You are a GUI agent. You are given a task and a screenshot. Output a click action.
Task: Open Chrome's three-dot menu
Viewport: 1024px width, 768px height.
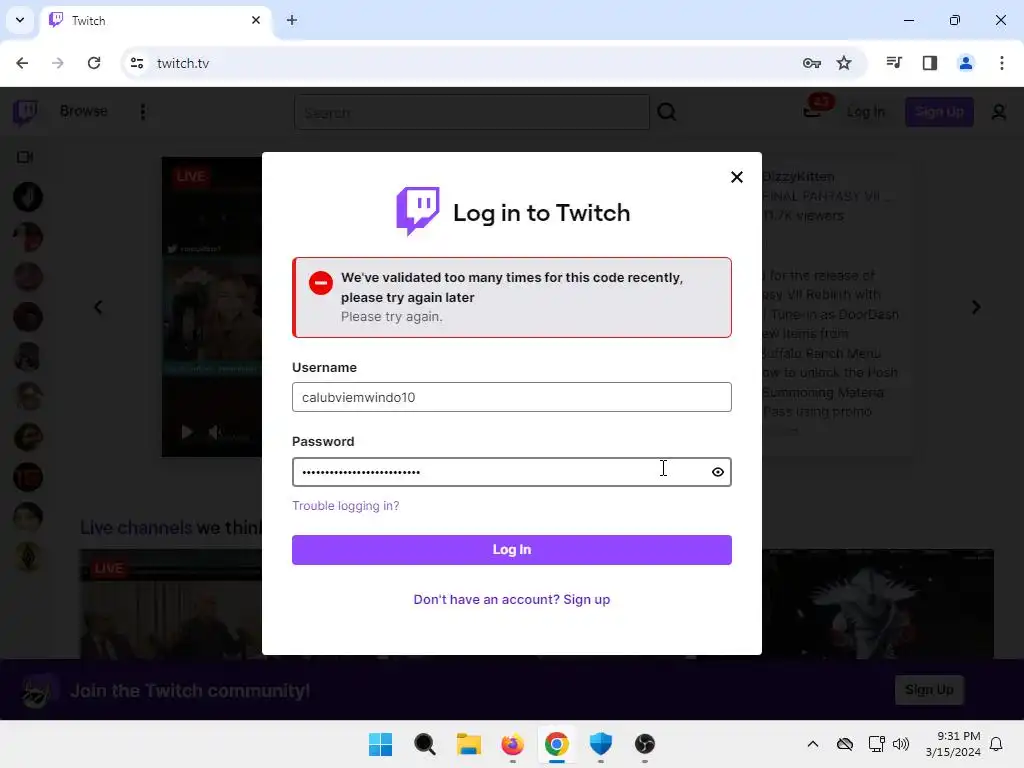tap(1002, 63)
